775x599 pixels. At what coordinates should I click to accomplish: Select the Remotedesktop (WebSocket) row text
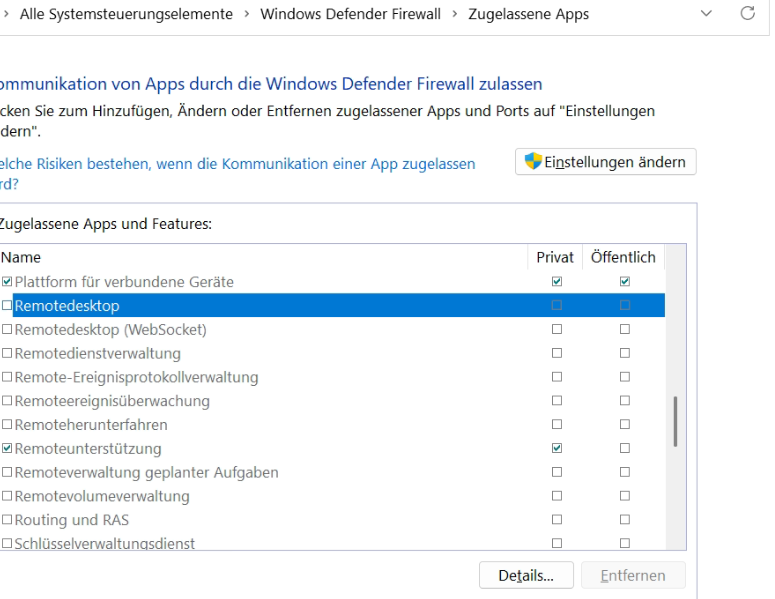click(111, 330)
